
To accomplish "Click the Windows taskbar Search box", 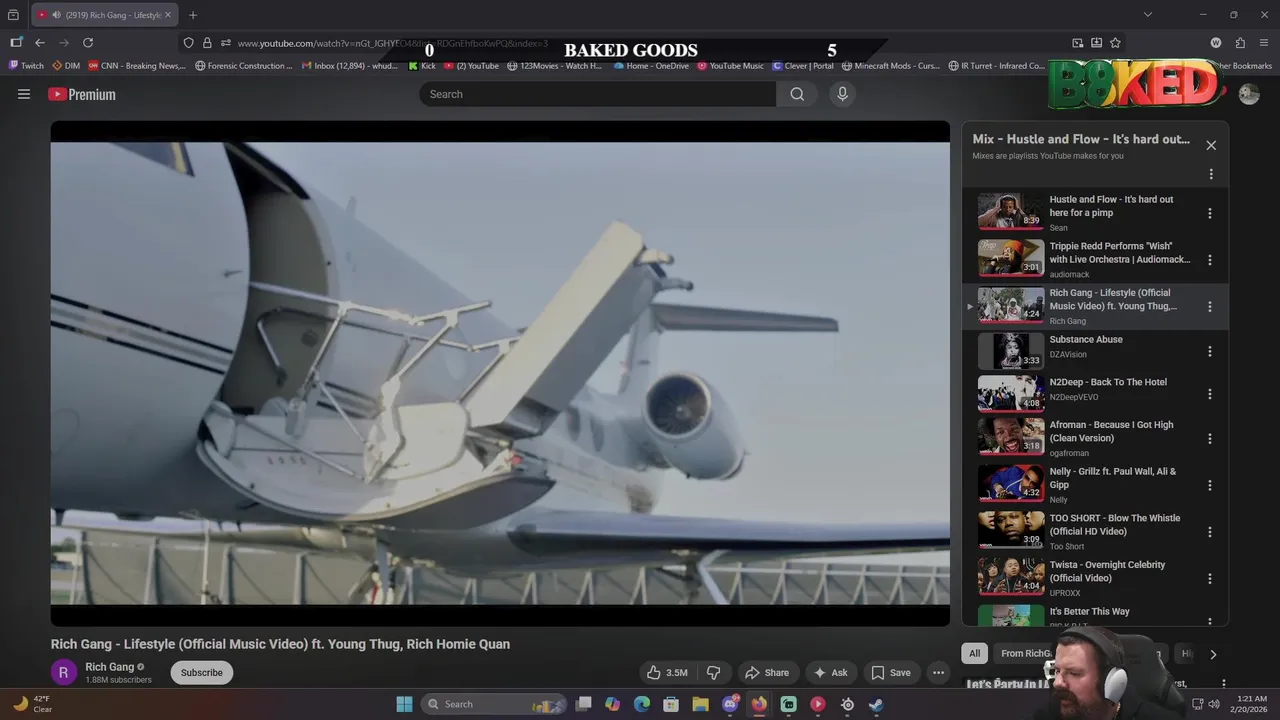I will click(x=494, y=704).
